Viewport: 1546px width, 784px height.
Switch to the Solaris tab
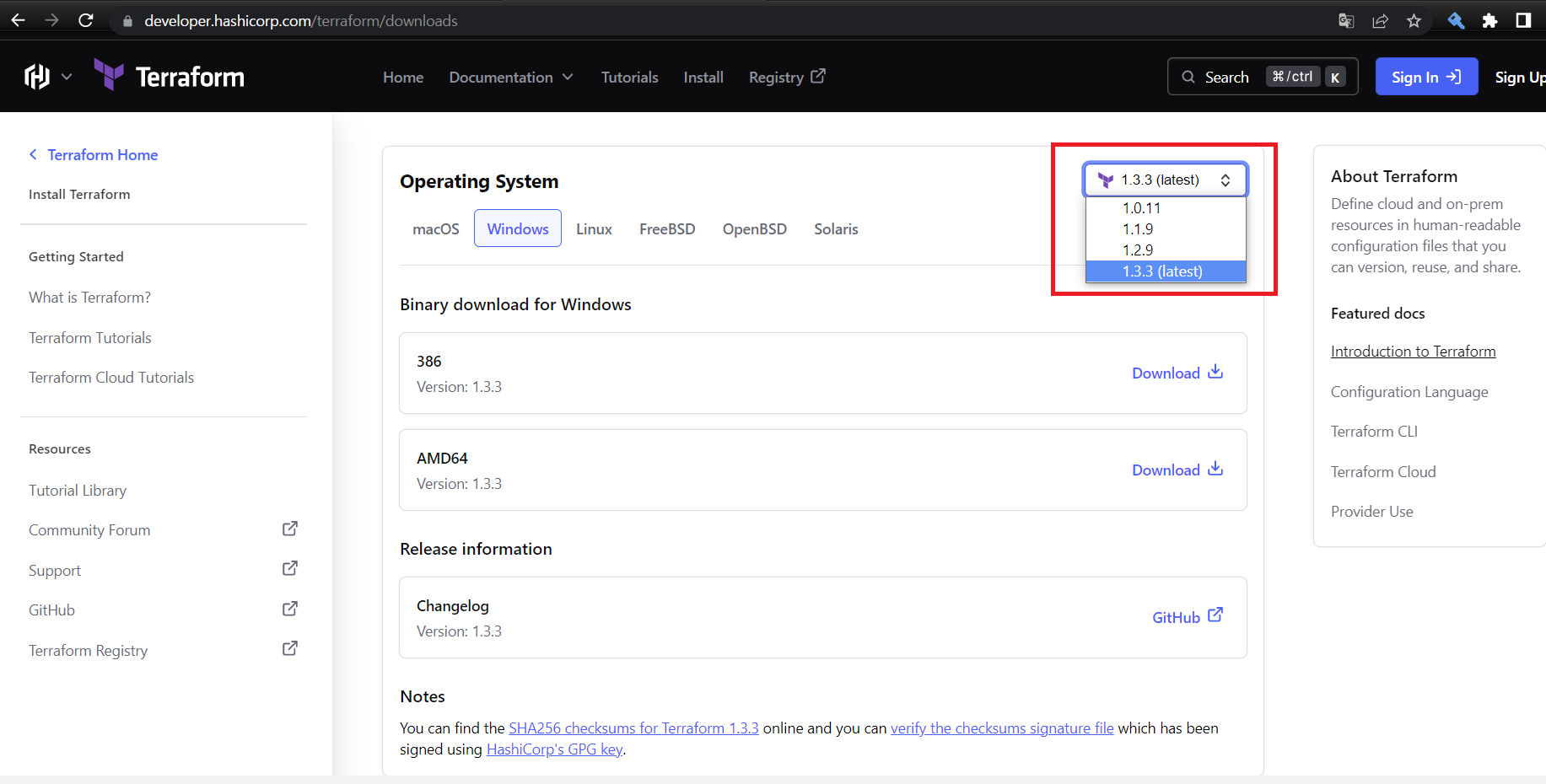836,228
